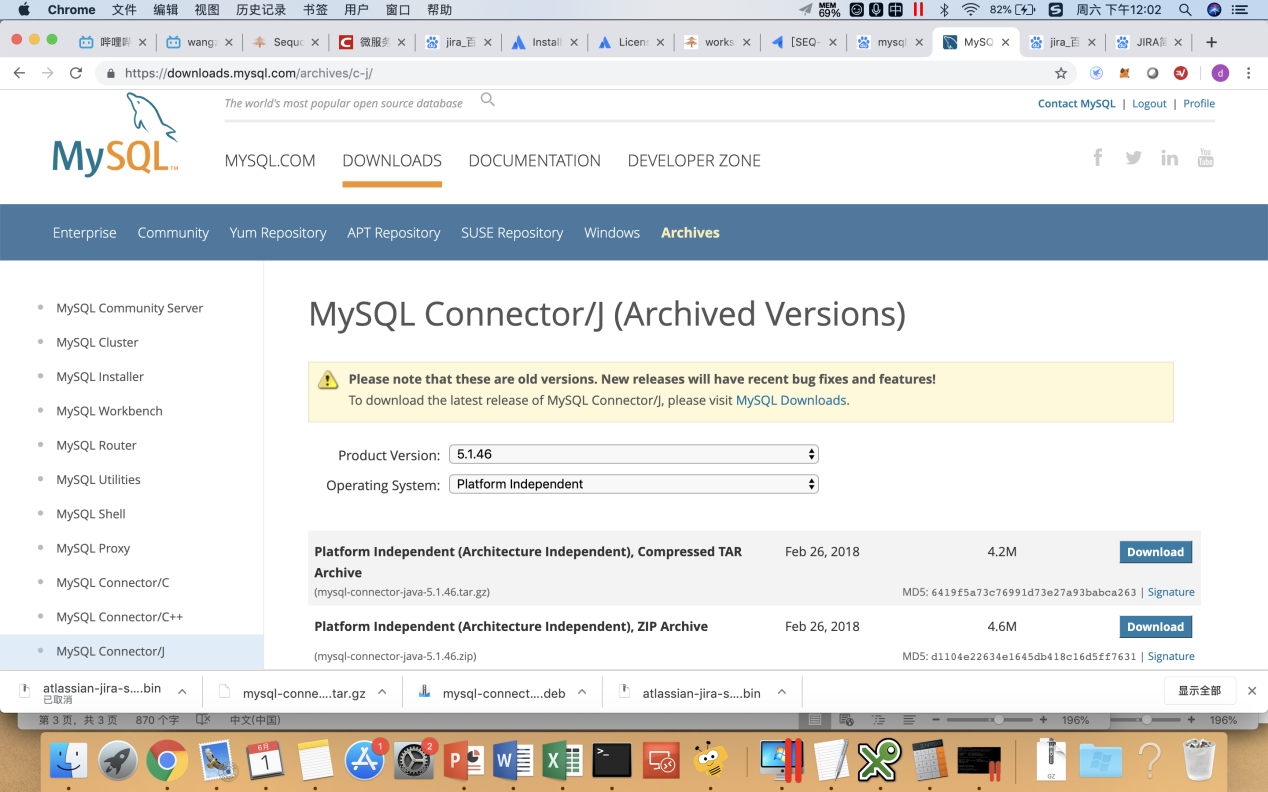
Task: Open the Profile link
Action: click(x=1199, y=103)
